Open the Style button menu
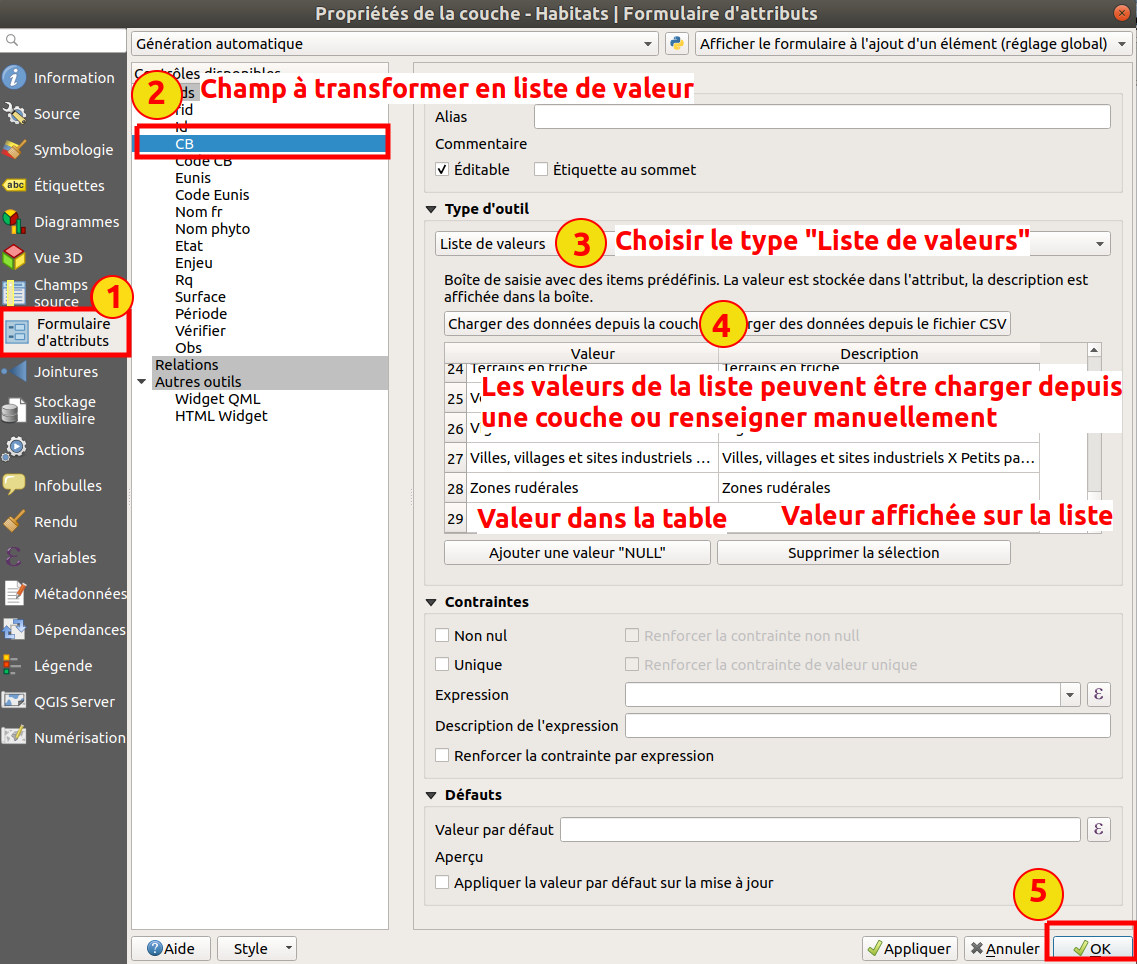Screen dimensions: 1137x964 click(x=257, y=948)
